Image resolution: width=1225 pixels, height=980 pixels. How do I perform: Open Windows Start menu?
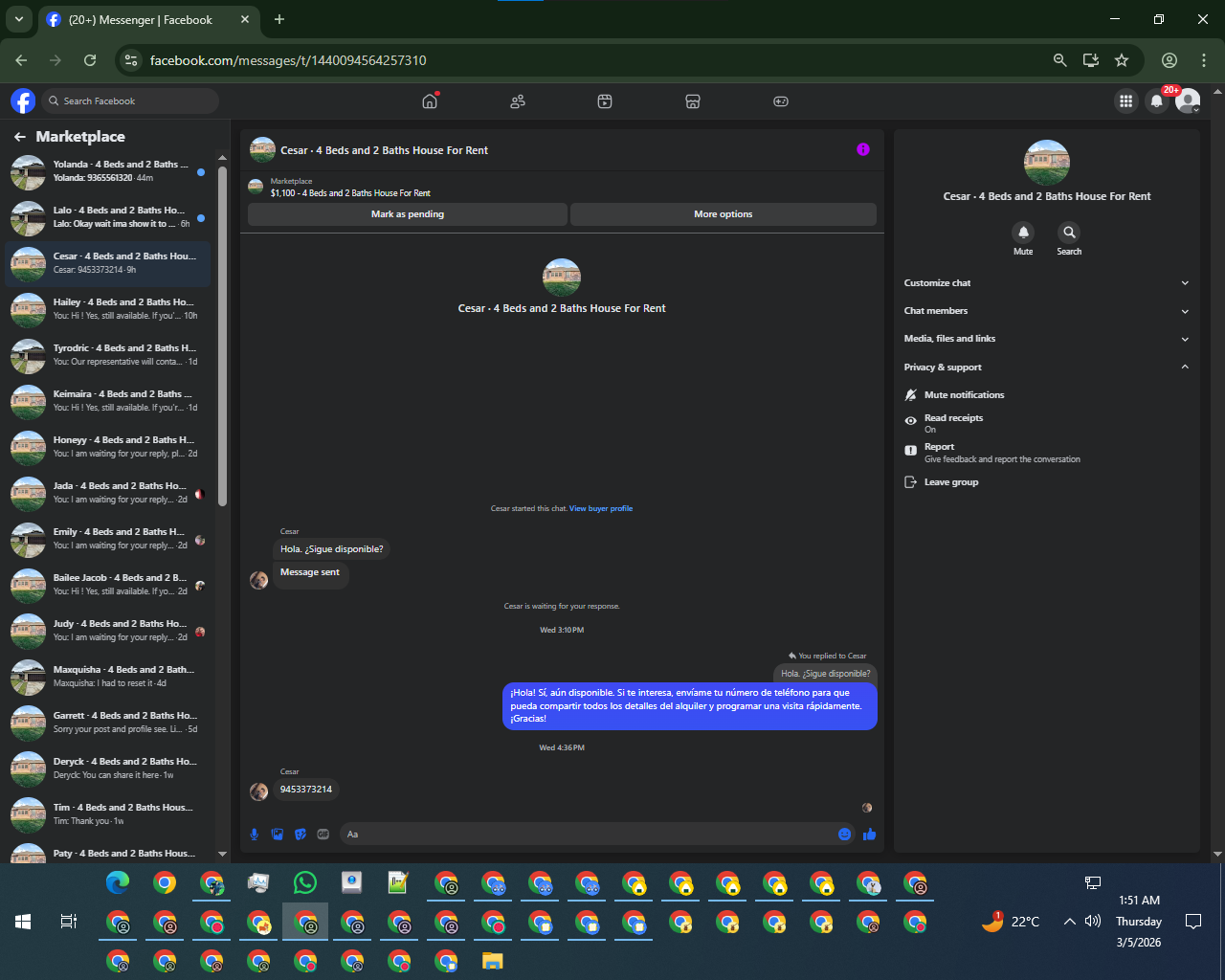pos(23,922)
